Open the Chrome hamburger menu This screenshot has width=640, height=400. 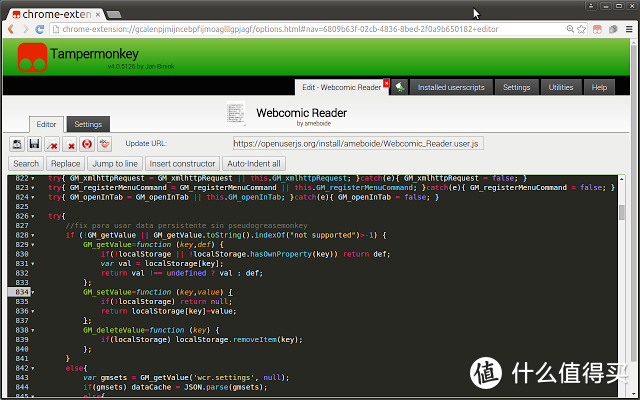(629, 29)
